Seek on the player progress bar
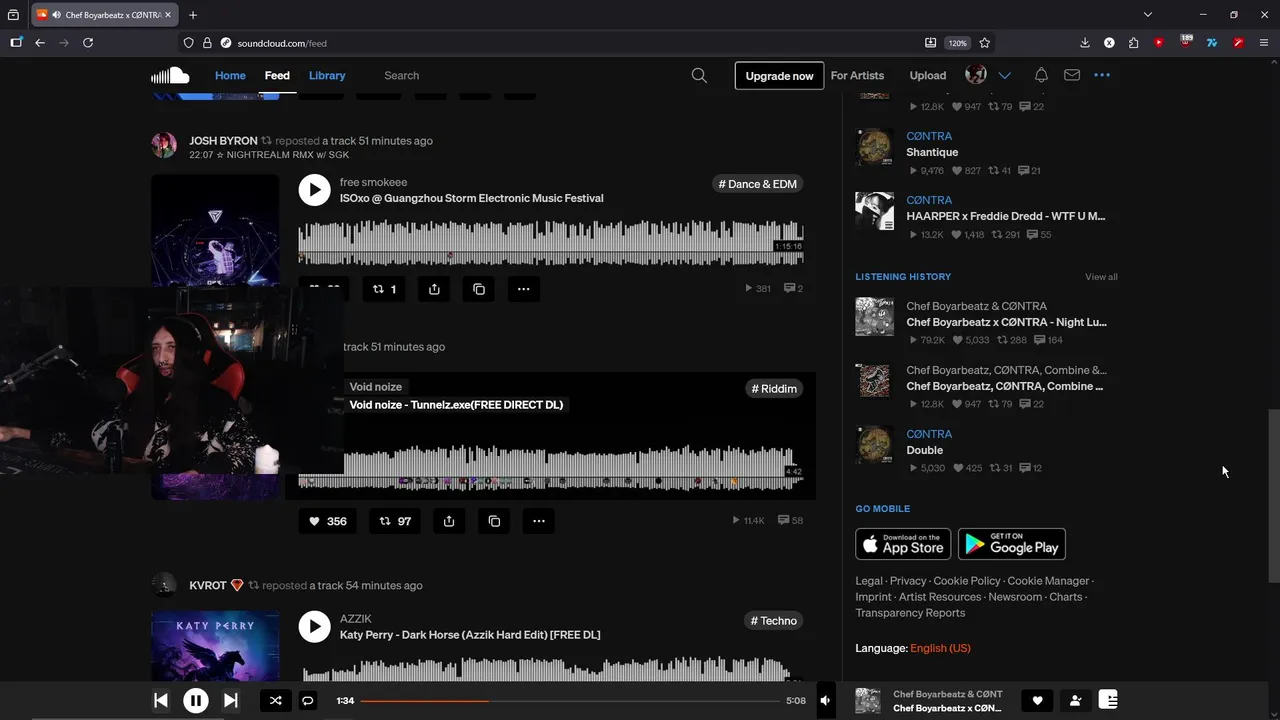This screenshot has height=720, width=1280. point(570,701)
